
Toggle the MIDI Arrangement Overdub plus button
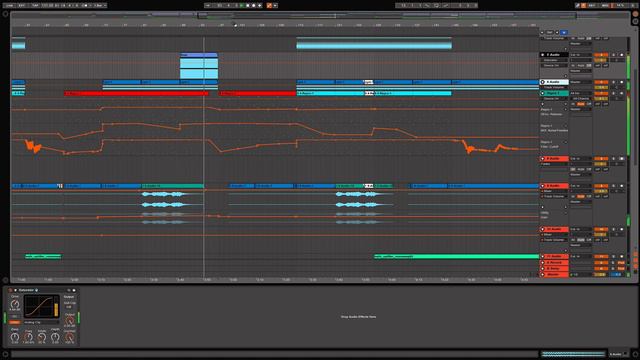tap(260, 5)
